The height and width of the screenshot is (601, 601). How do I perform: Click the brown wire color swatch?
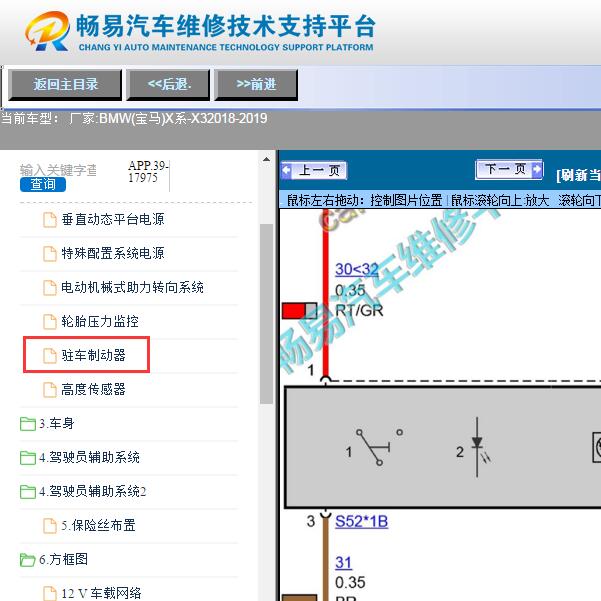pyautogui.click(x=300, y=598)
